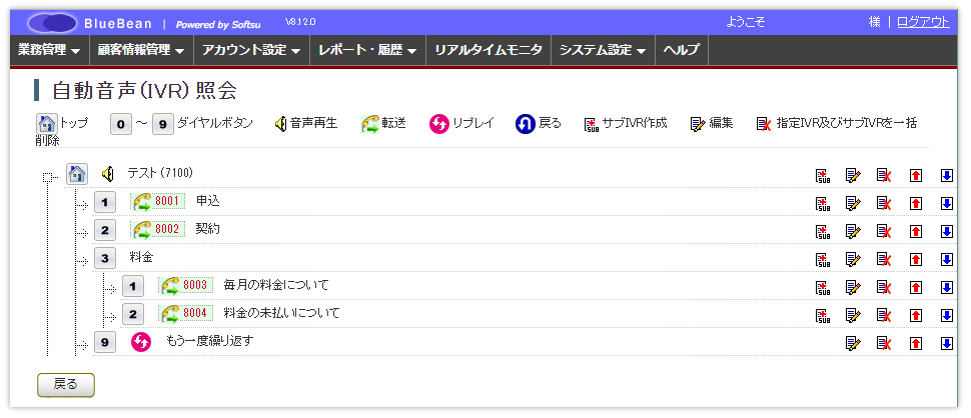
Task: Collapse the root tree node toggle
Action: pyautogui.click(x=47, y=178)
